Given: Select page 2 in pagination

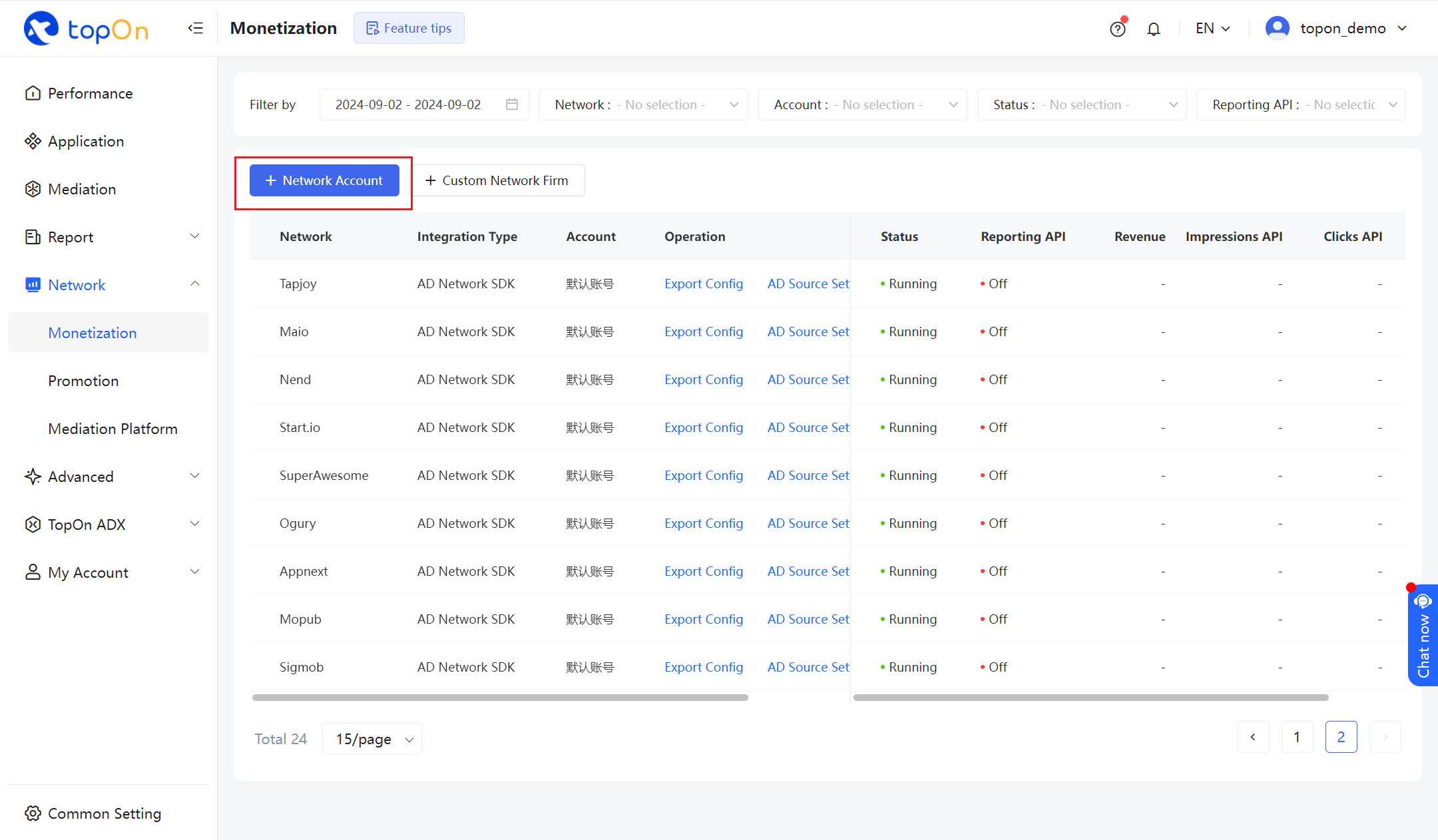Looking at the screenshot, I should tap(1341, 737).
